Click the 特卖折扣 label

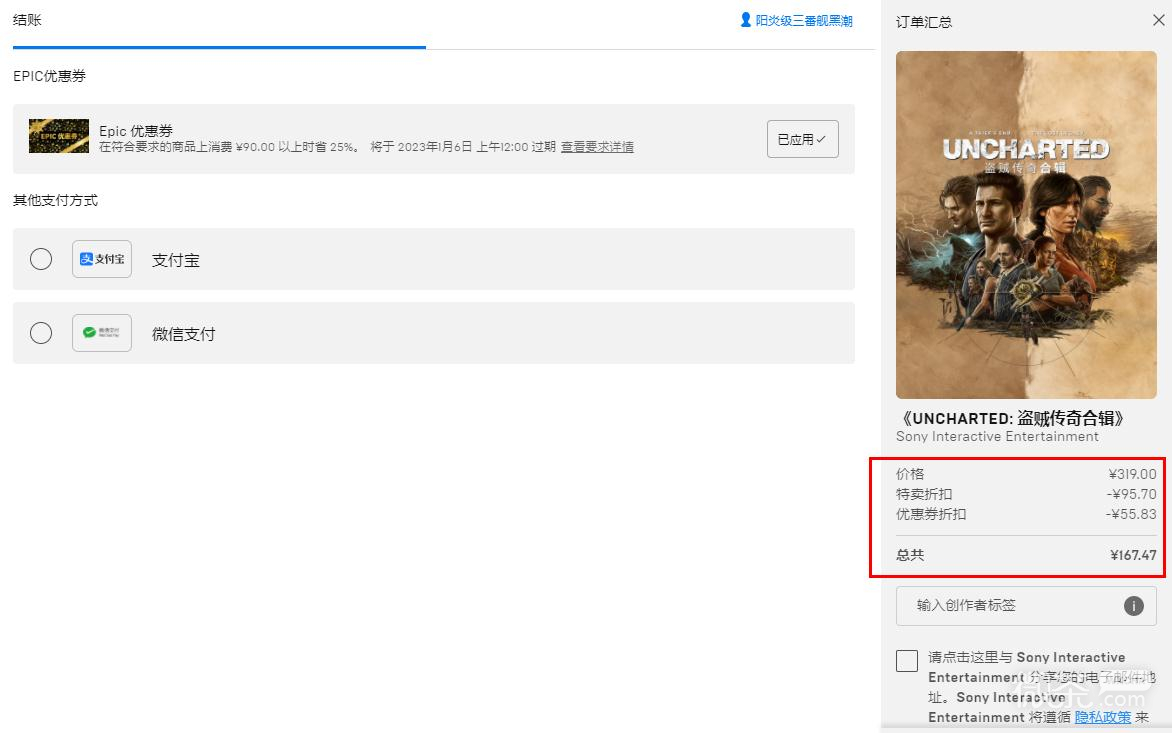[924, 494]
